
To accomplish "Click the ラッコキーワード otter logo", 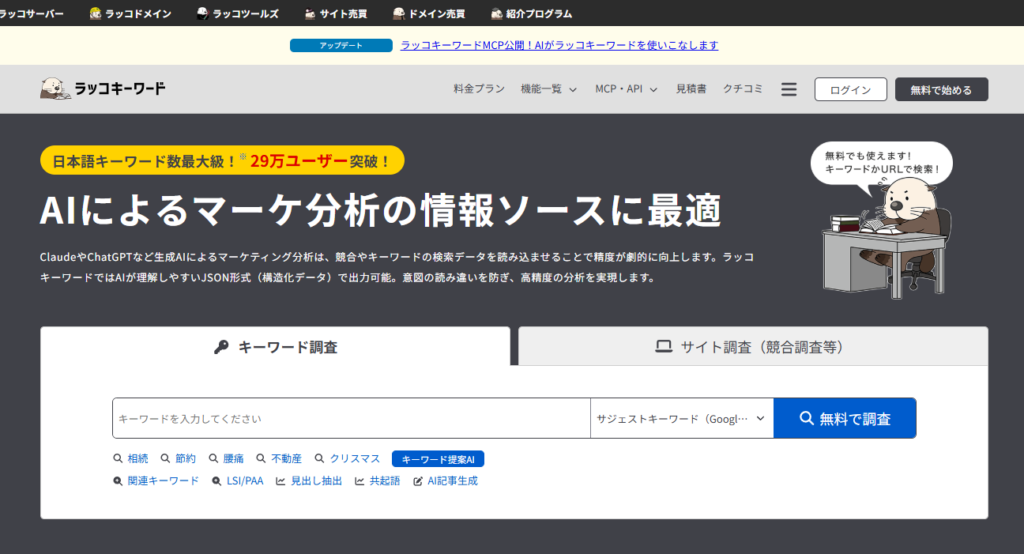I will coord(103,89).
